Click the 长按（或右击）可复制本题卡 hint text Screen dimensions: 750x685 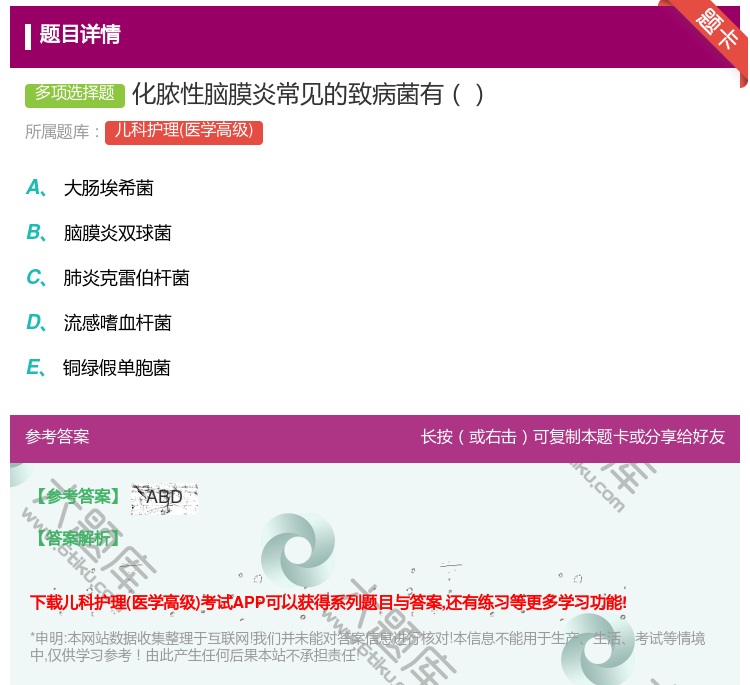pyautogui.click(x=573, y=436)
